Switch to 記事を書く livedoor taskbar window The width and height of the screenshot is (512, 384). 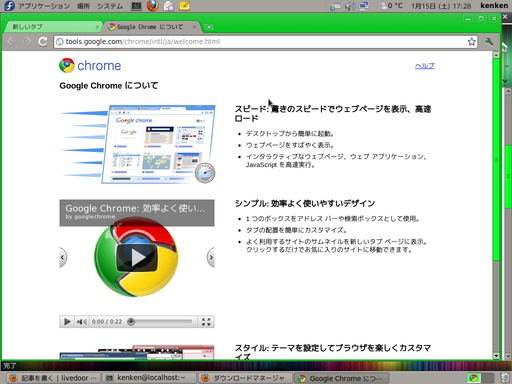(x=53, y=378)
